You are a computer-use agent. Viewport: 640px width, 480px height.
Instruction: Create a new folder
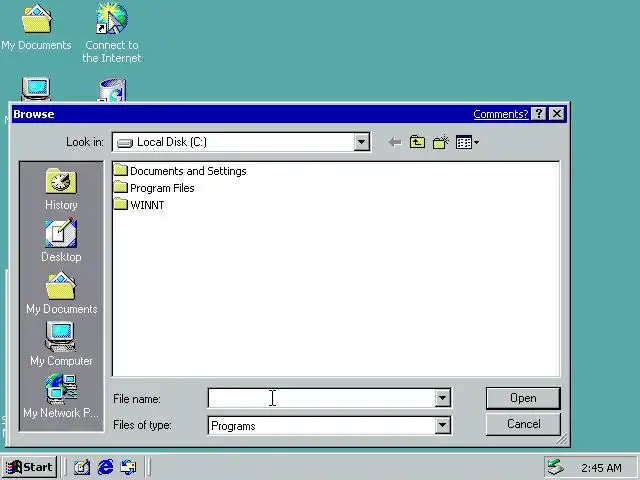(x=440, y=142)
